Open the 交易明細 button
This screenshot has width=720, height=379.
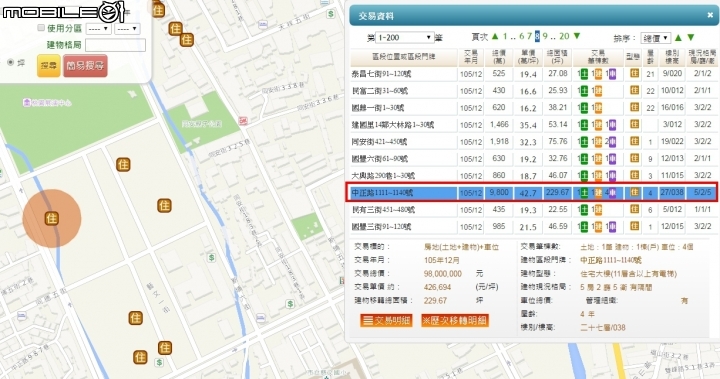pyautogui.click(x=387, y=321)
